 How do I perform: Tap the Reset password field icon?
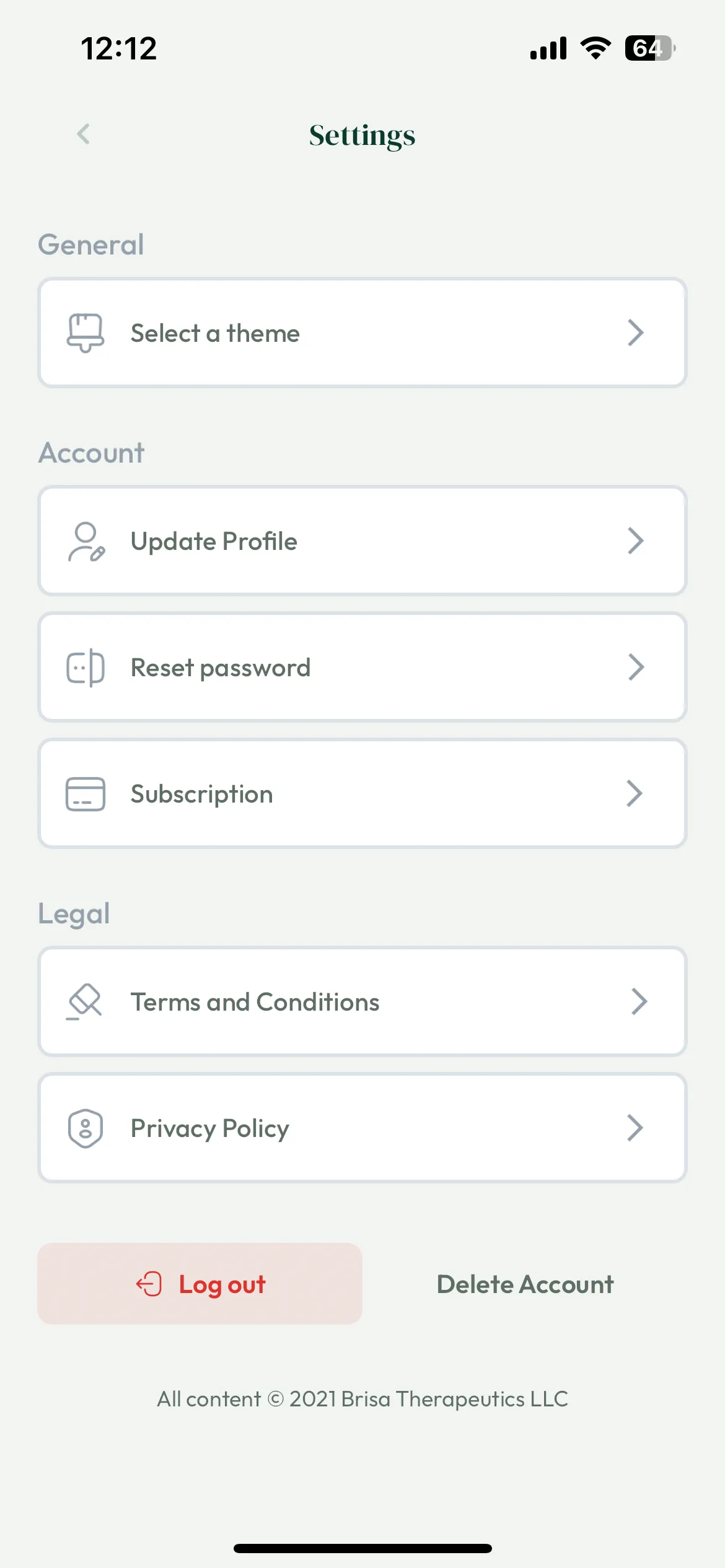click(x=86, y=668)
